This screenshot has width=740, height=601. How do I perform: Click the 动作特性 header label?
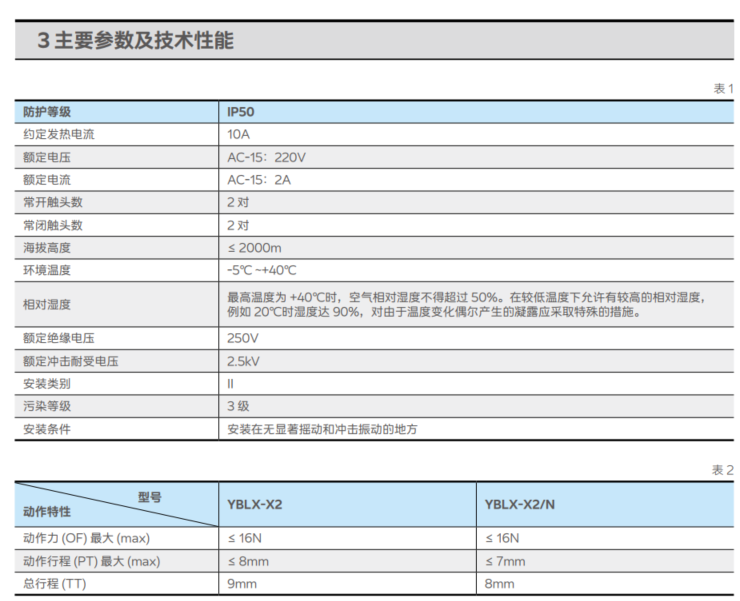(47, 512)
